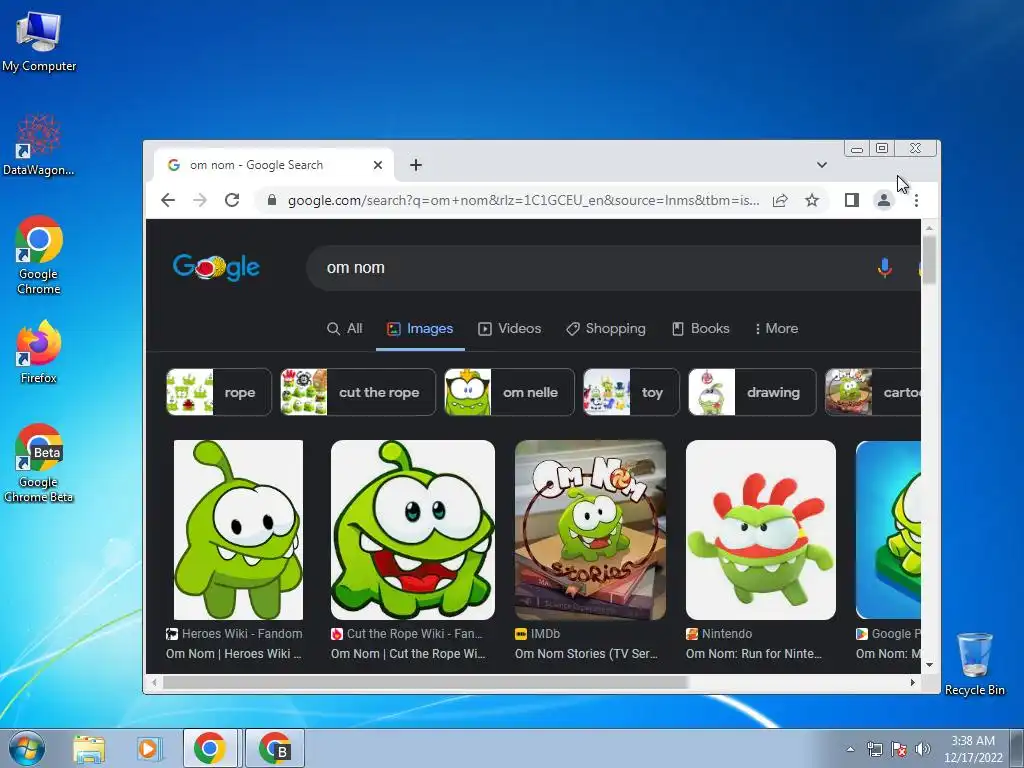This screenshot has height=768, width=1024.
Task: Open the Windows Start menu
Action: tap(27, 748)
